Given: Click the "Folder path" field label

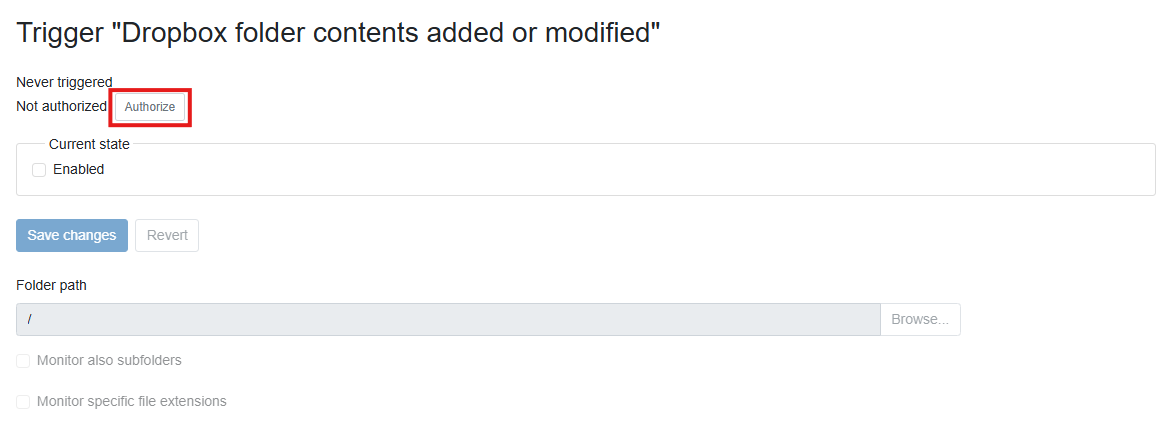Looking at the screenshot, I should (51, 285).
